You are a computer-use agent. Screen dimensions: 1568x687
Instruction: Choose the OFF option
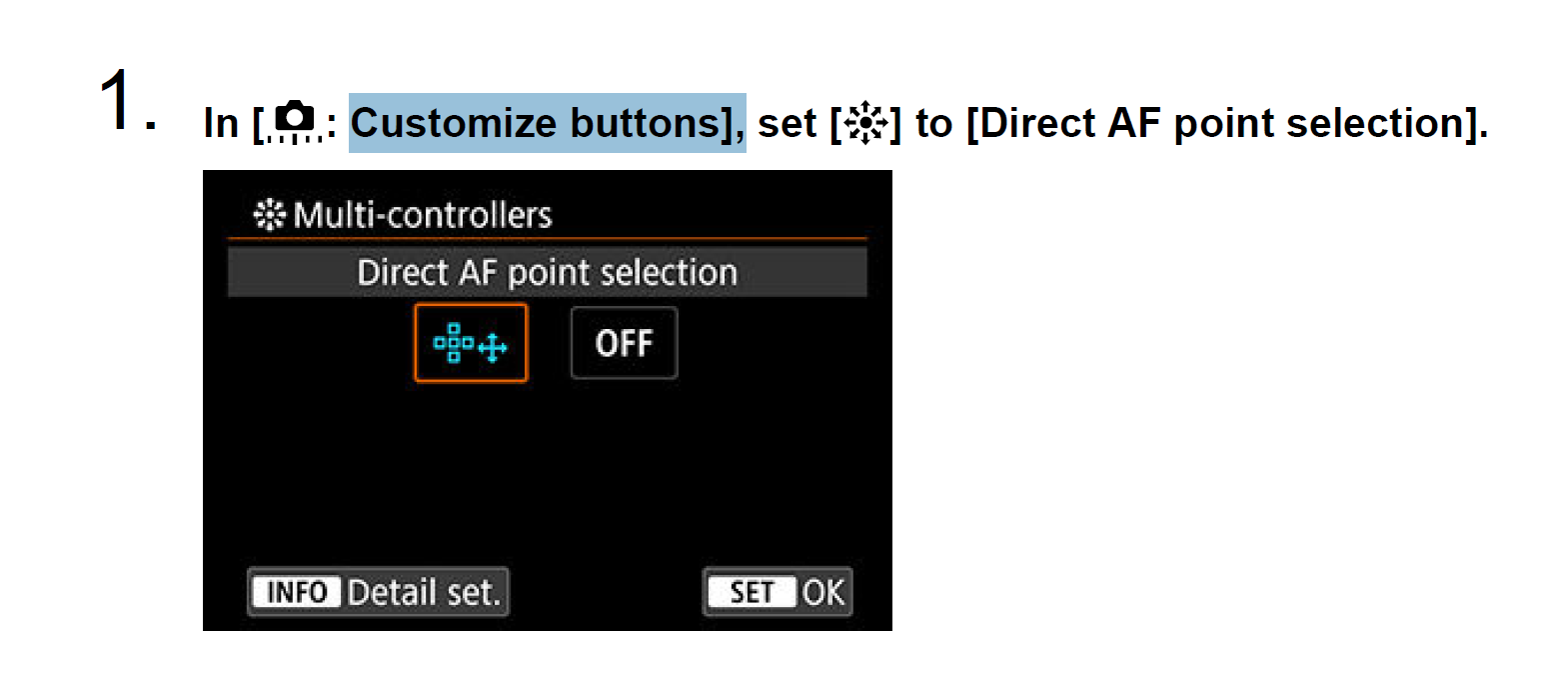point(624,344)
